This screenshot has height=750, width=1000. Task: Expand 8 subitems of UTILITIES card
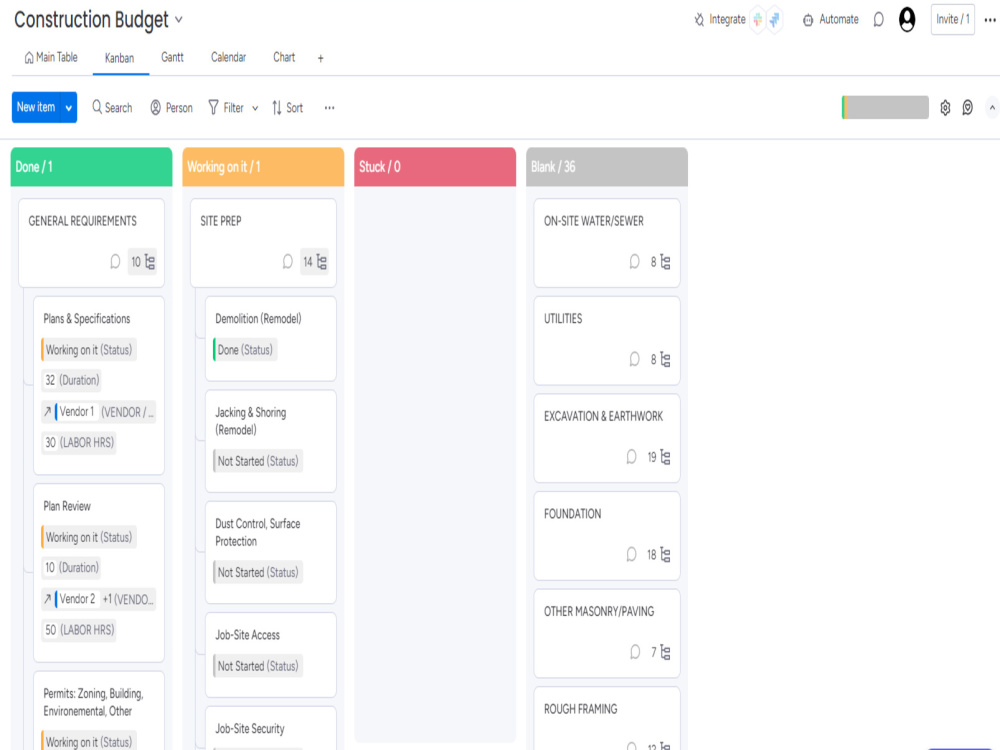point(660,359)
